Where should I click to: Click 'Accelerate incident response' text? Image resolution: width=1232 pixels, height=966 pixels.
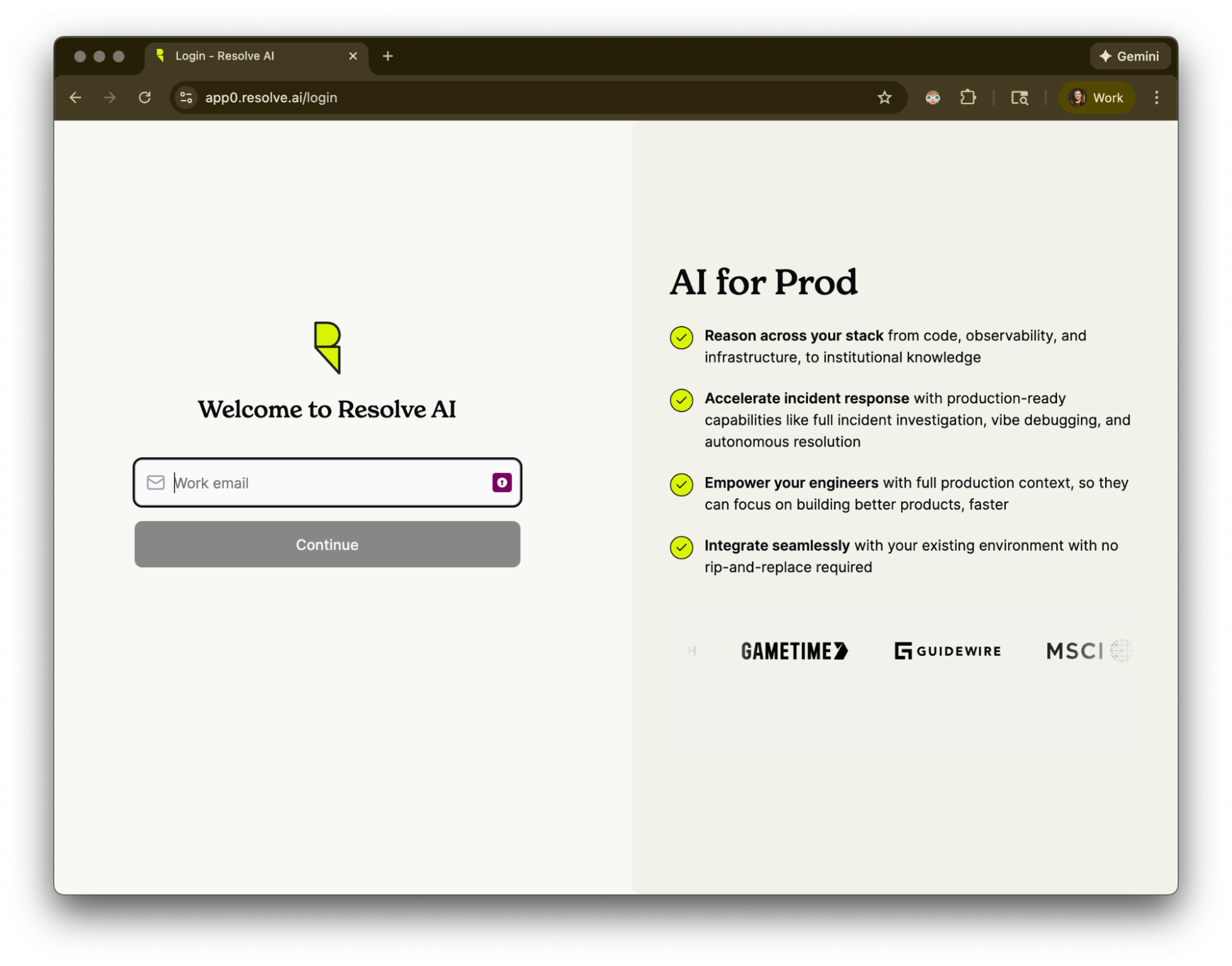click(x=807, y=398)
